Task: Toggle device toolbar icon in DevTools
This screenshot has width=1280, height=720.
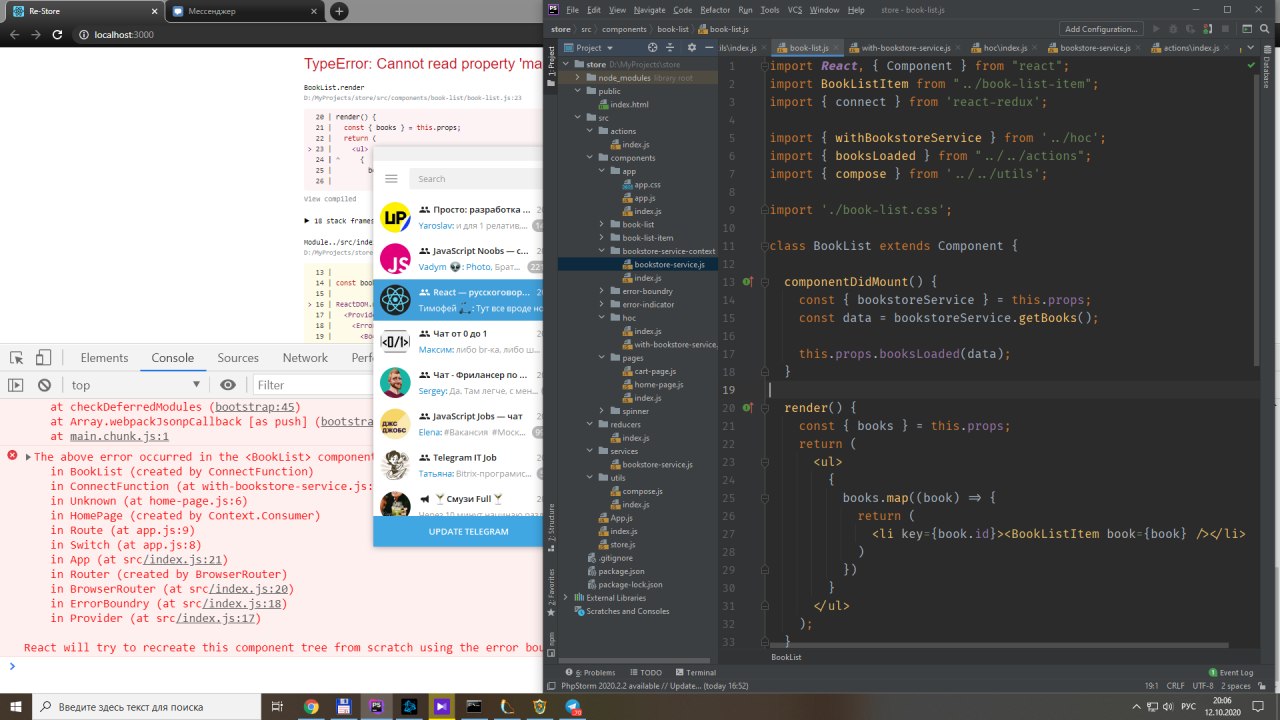Action: 43,358
